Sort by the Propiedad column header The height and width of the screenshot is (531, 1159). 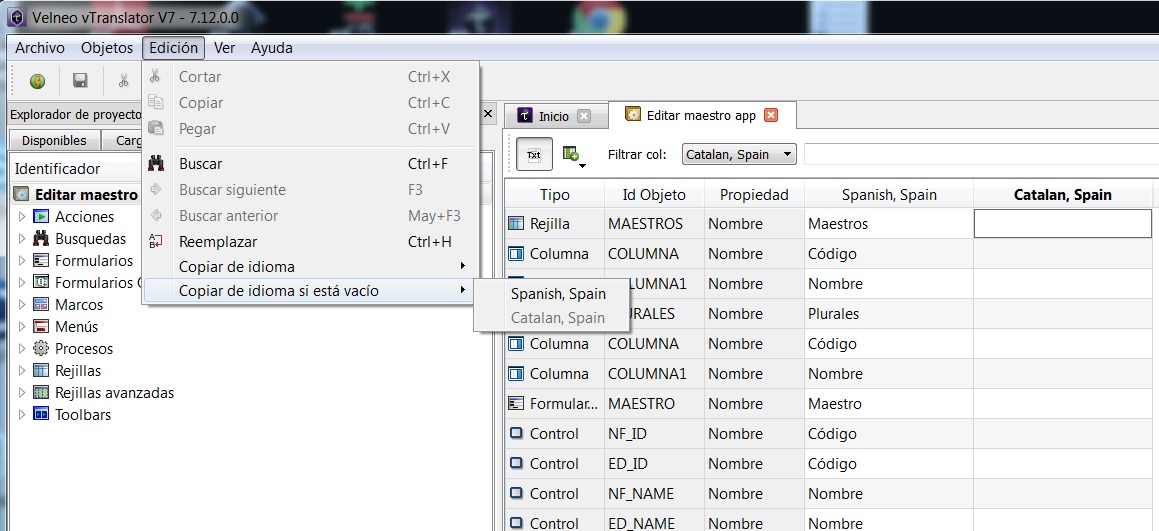(x=754, y=195)
